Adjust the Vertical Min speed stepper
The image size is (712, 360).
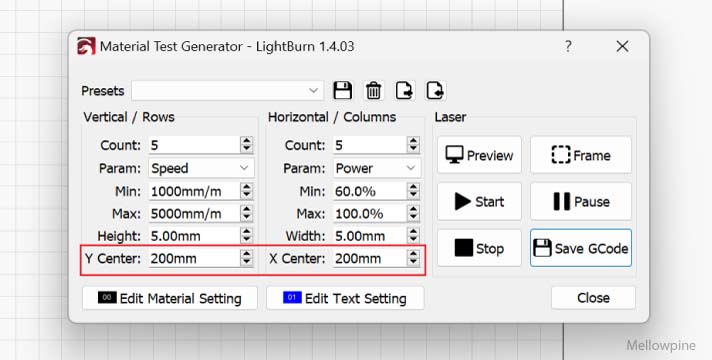[x=247, y=191]
